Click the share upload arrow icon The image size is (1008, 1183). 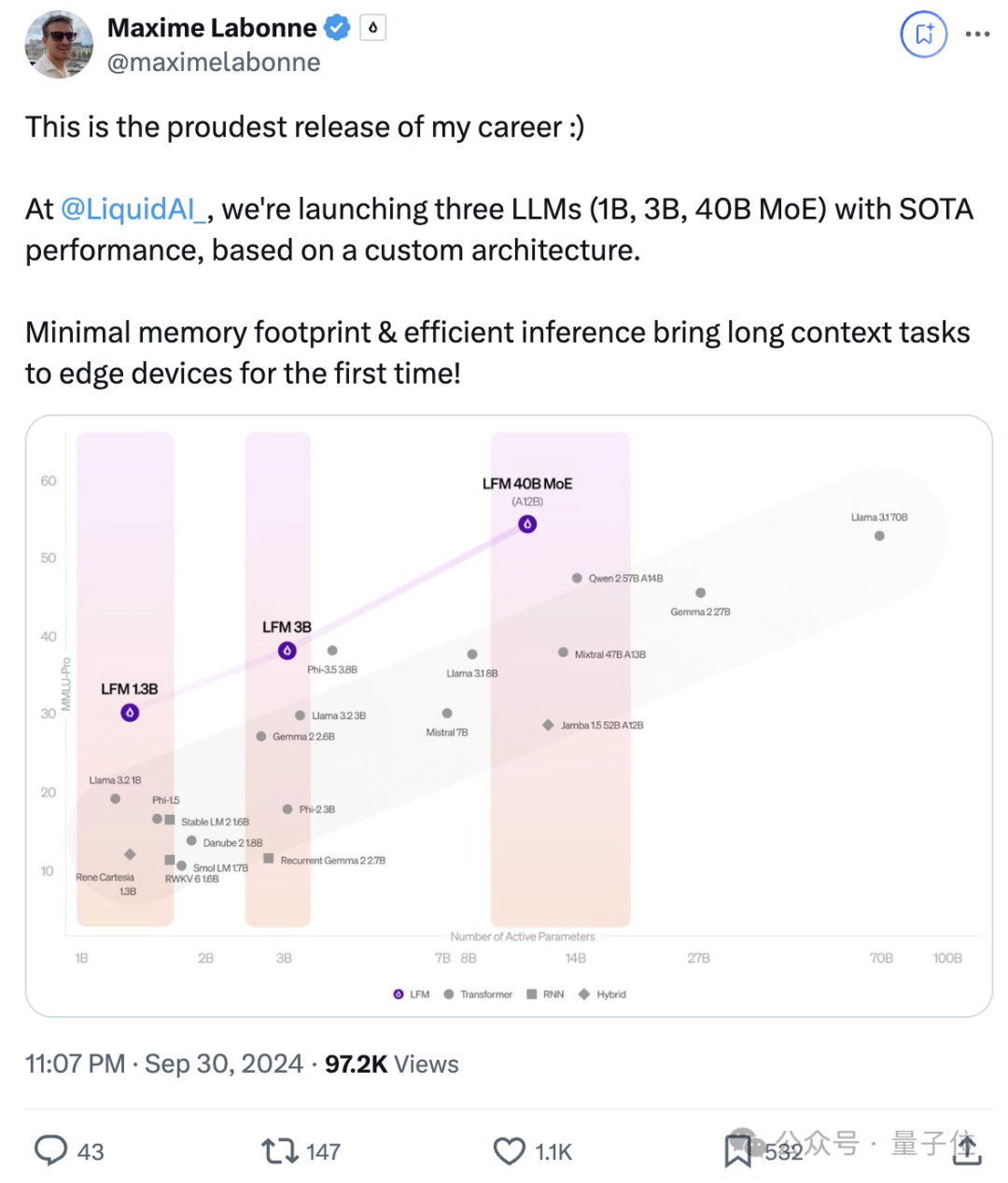pyautogui.click(x=967, y=1150)
